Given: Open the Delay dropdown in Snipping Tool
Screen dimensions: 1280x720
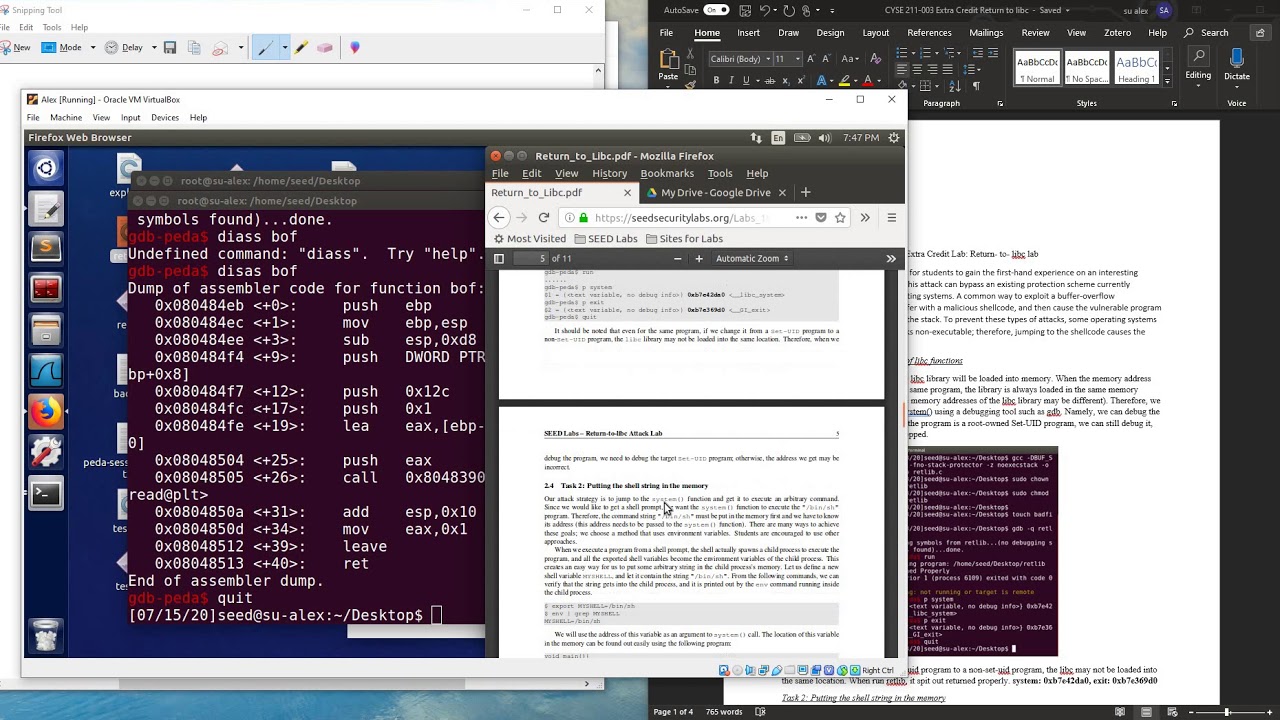Looking at the screenshot, I should (153, 47).
